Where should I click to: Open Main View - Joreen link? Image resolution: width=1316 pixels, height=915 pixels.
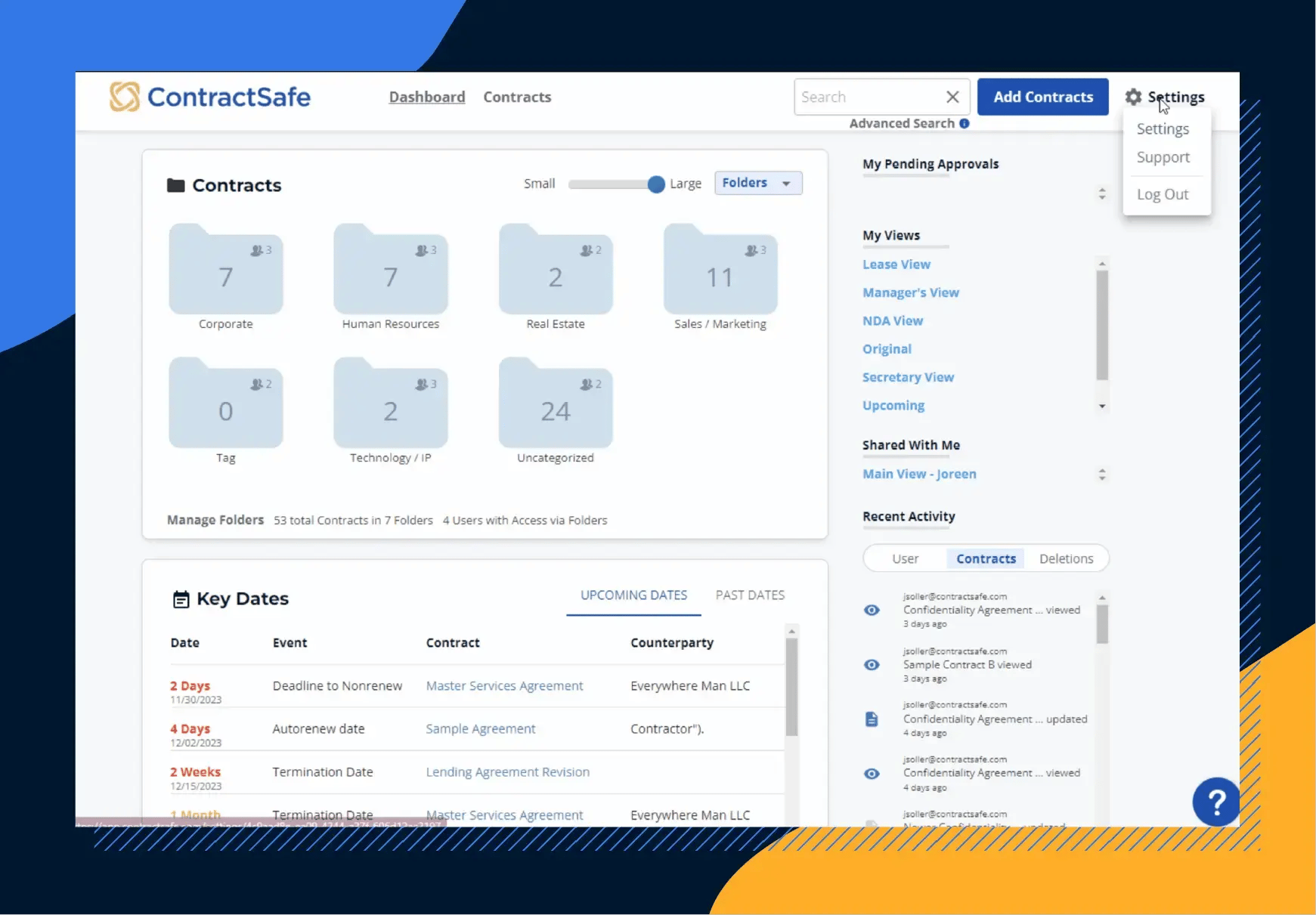pos(919,474)
